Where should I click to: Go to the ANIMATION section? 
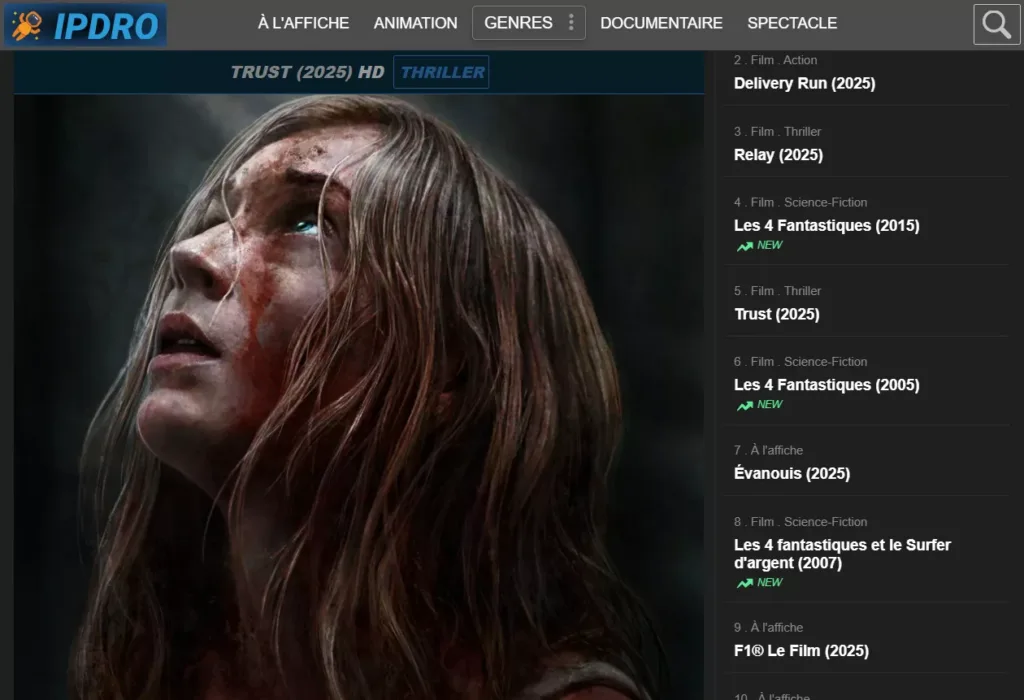tap(415, 23)
